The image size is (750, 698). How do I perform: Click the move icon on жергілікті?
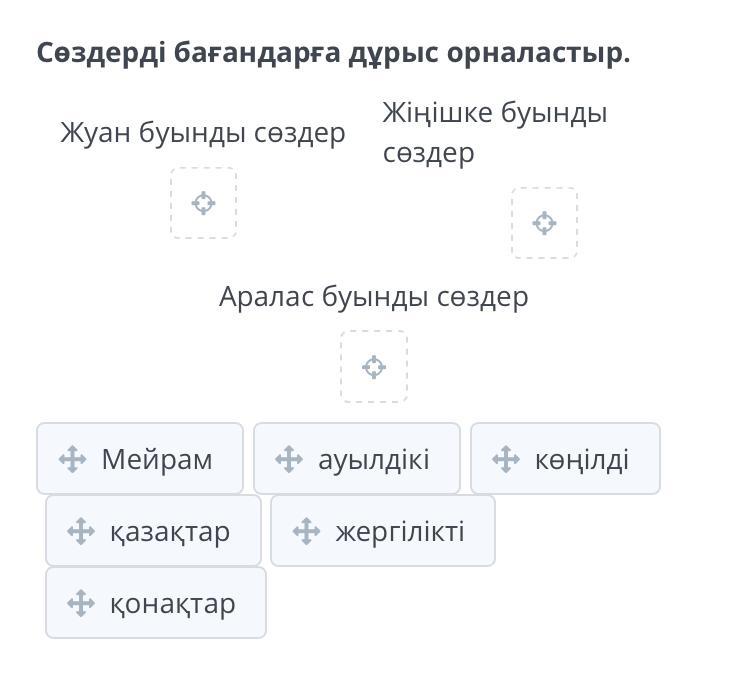click(x=306, y=531)
